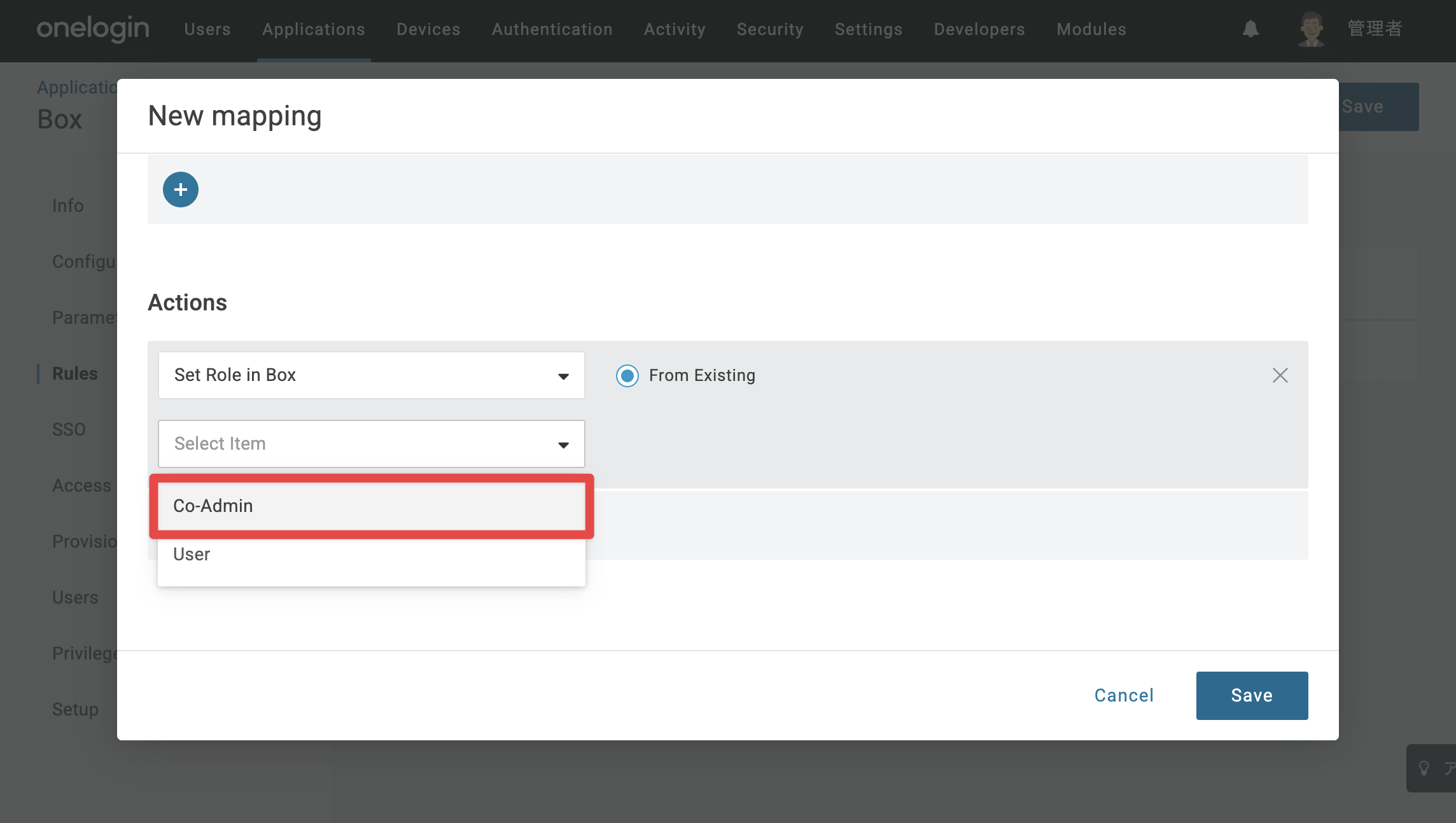Image resolution: width=1456 pixels, height=823 pixels.
Task: Open the Set Role in Box dropdown
Action: click(x=372, y=375)
